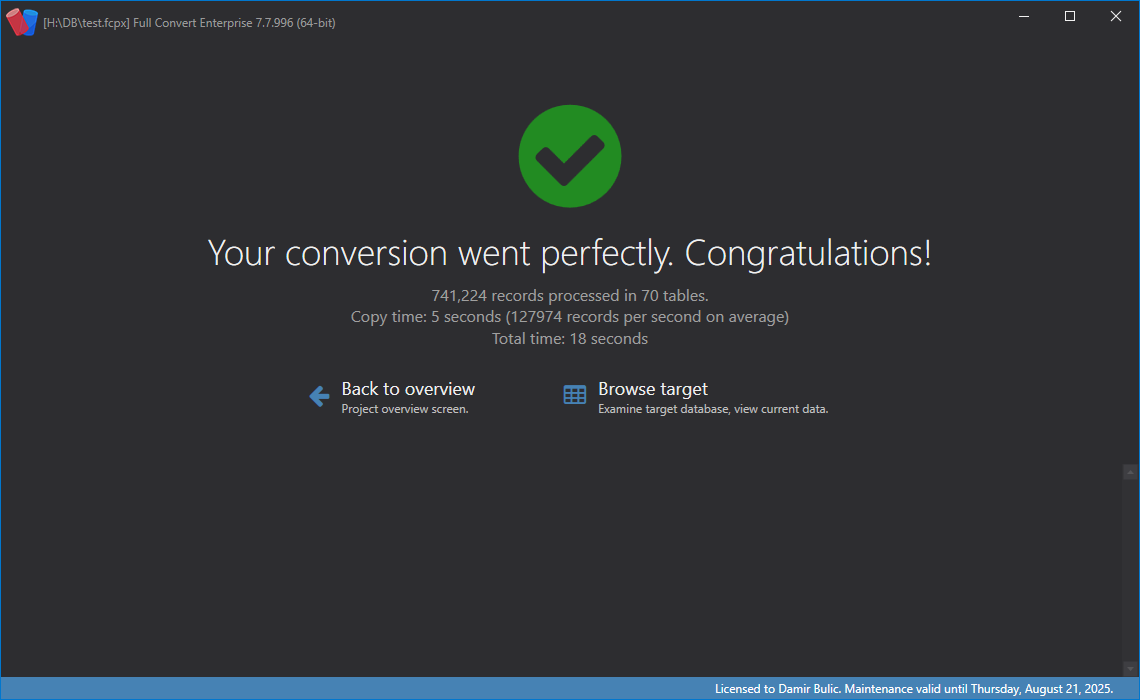Click the green success checkmark icon
The image size is (1140, 700).
[570, 157]
